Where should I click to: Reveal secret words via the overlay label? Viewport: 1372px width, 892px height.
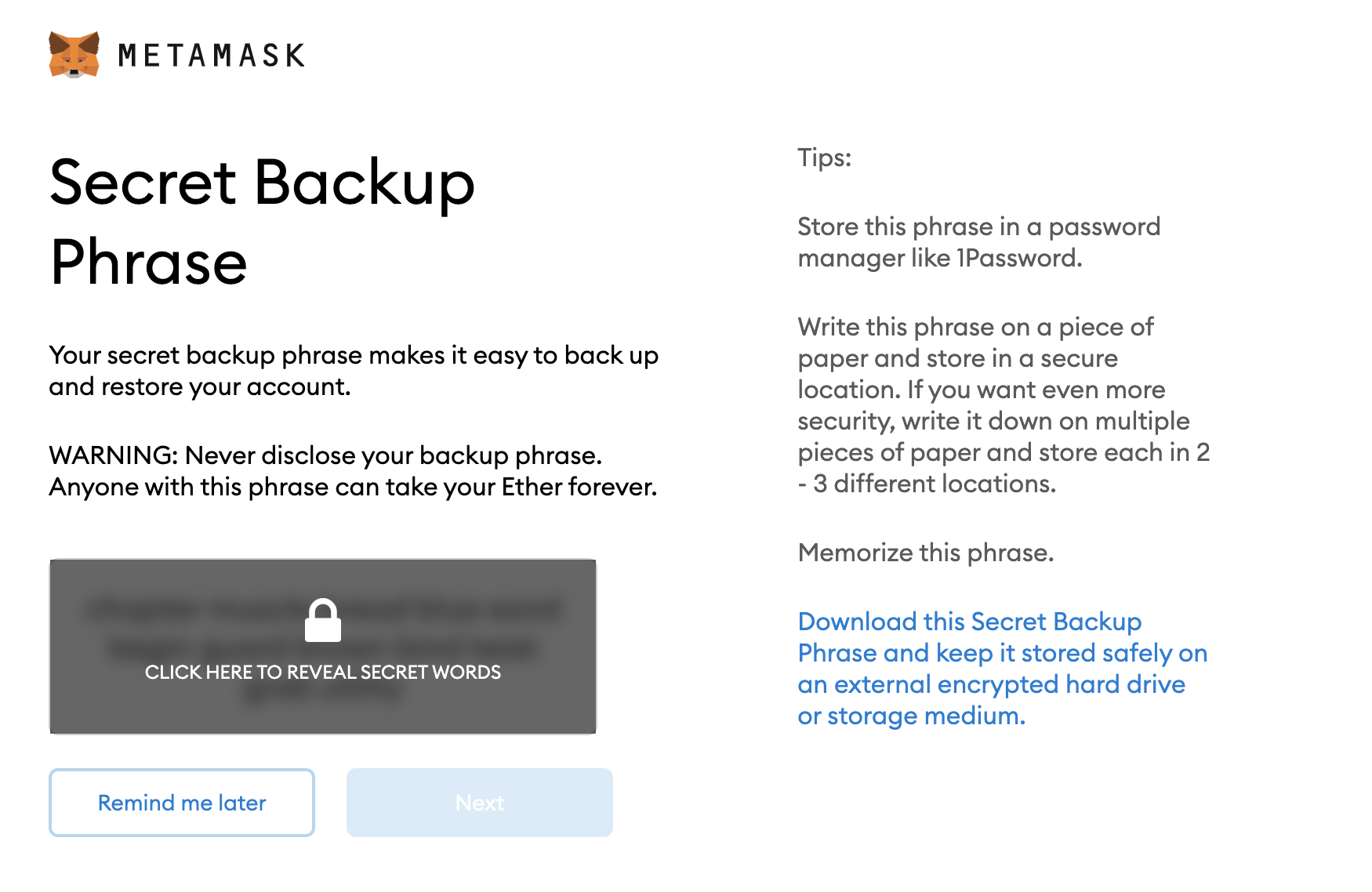click(x=322, y=673)
